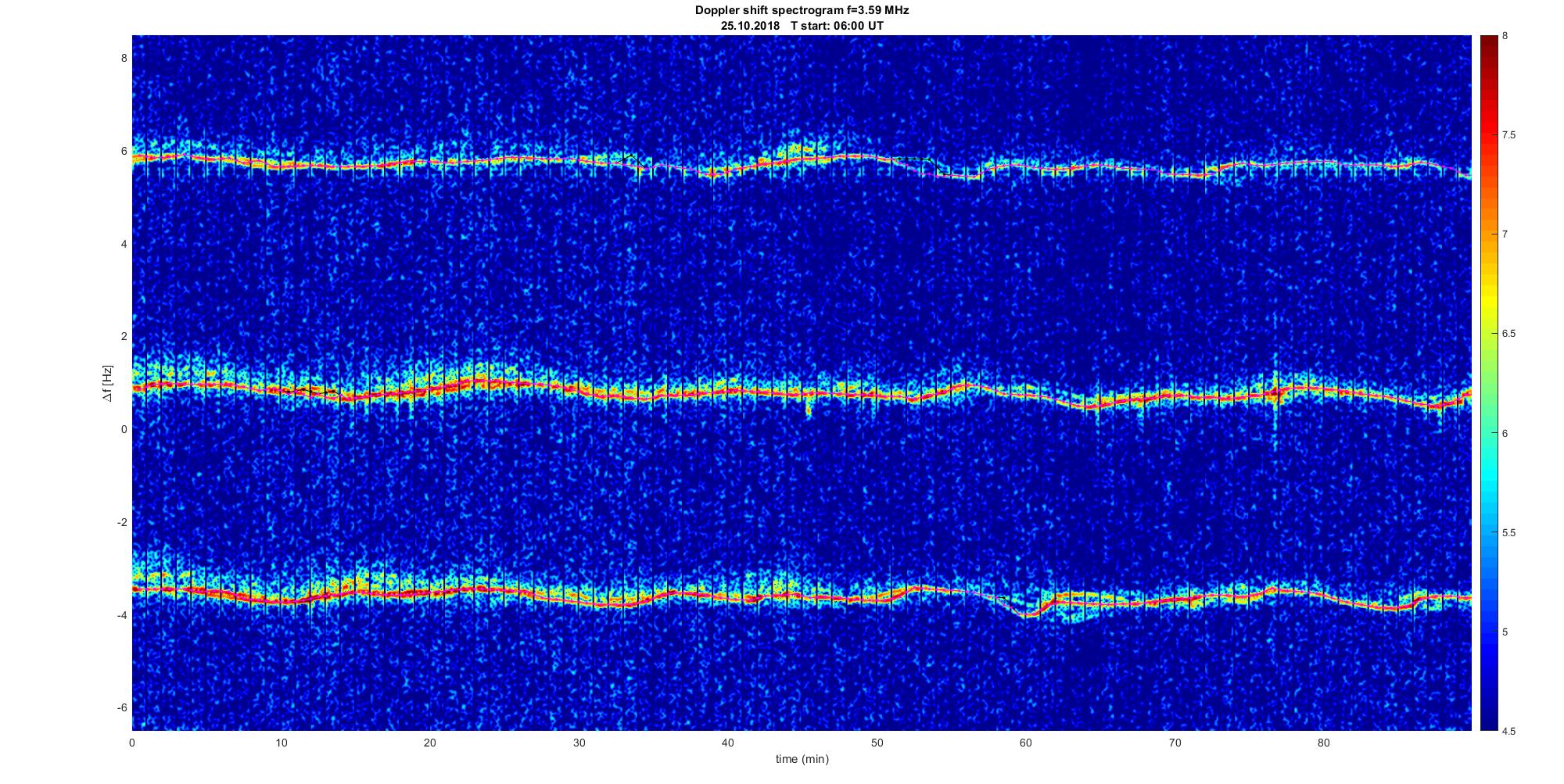The height and width of the screenshot is (784, 1564).
Task: Click the colorbar tick label 6.5
Action: tap(1508, 334)
